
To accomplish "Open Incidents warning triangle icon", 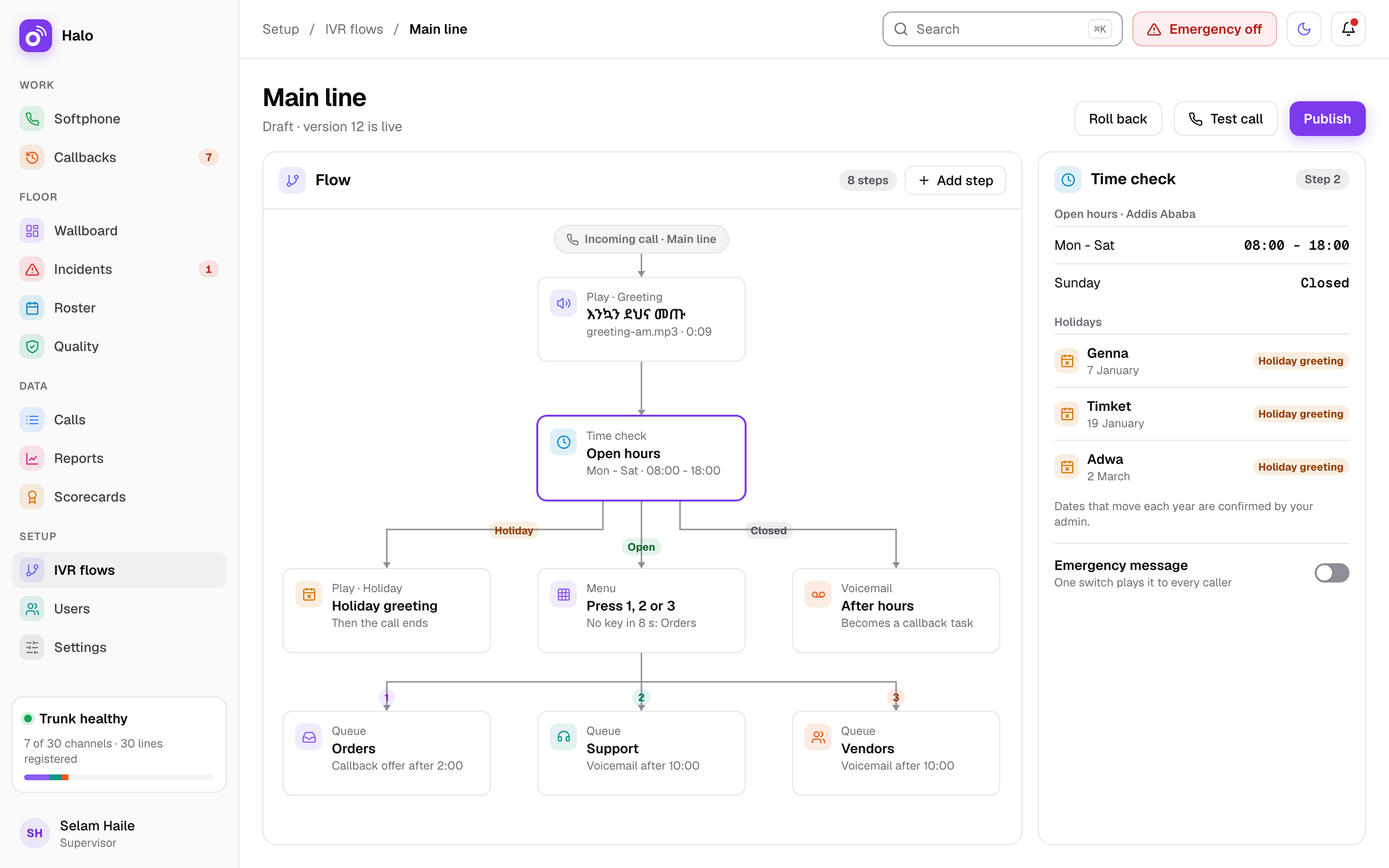I will (32, 269).
